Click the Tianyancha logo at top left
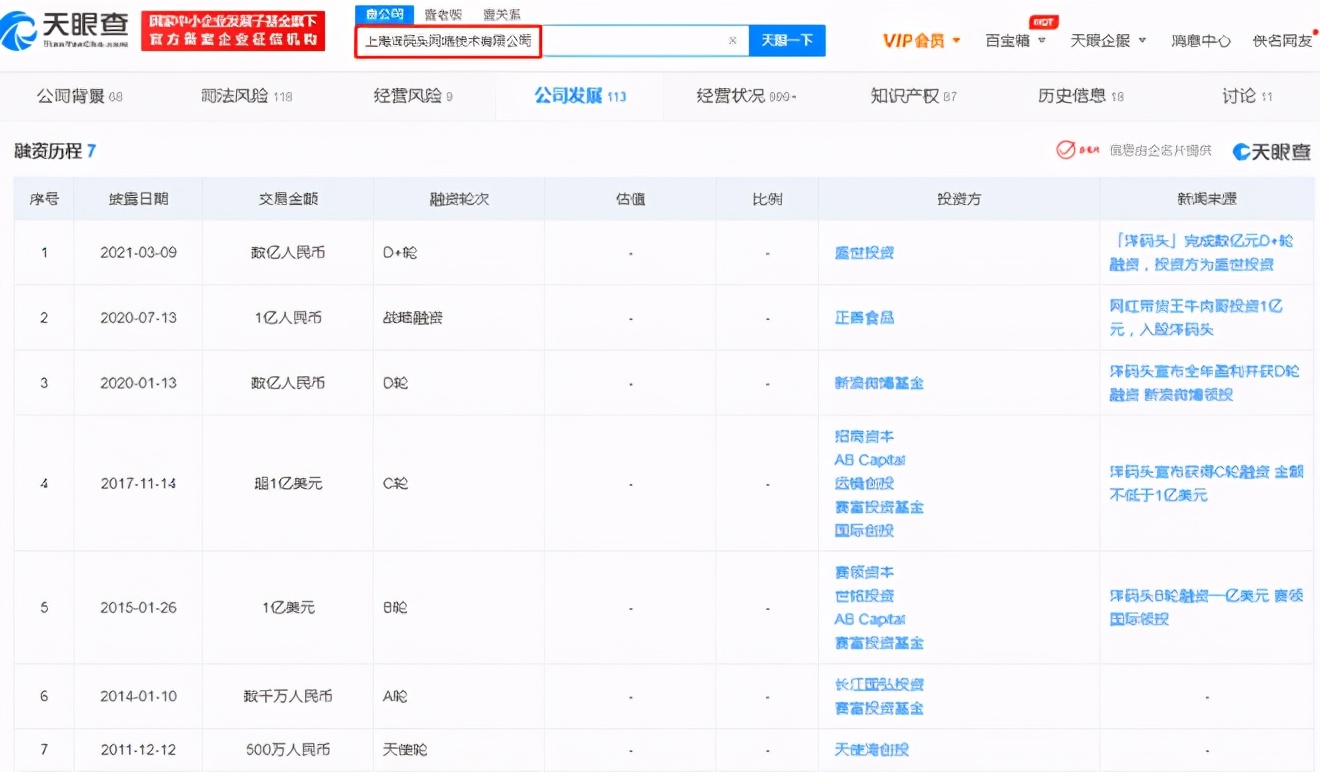This screenshot has width=1320, height=772. pyautogui.click(x=65, y=26)
